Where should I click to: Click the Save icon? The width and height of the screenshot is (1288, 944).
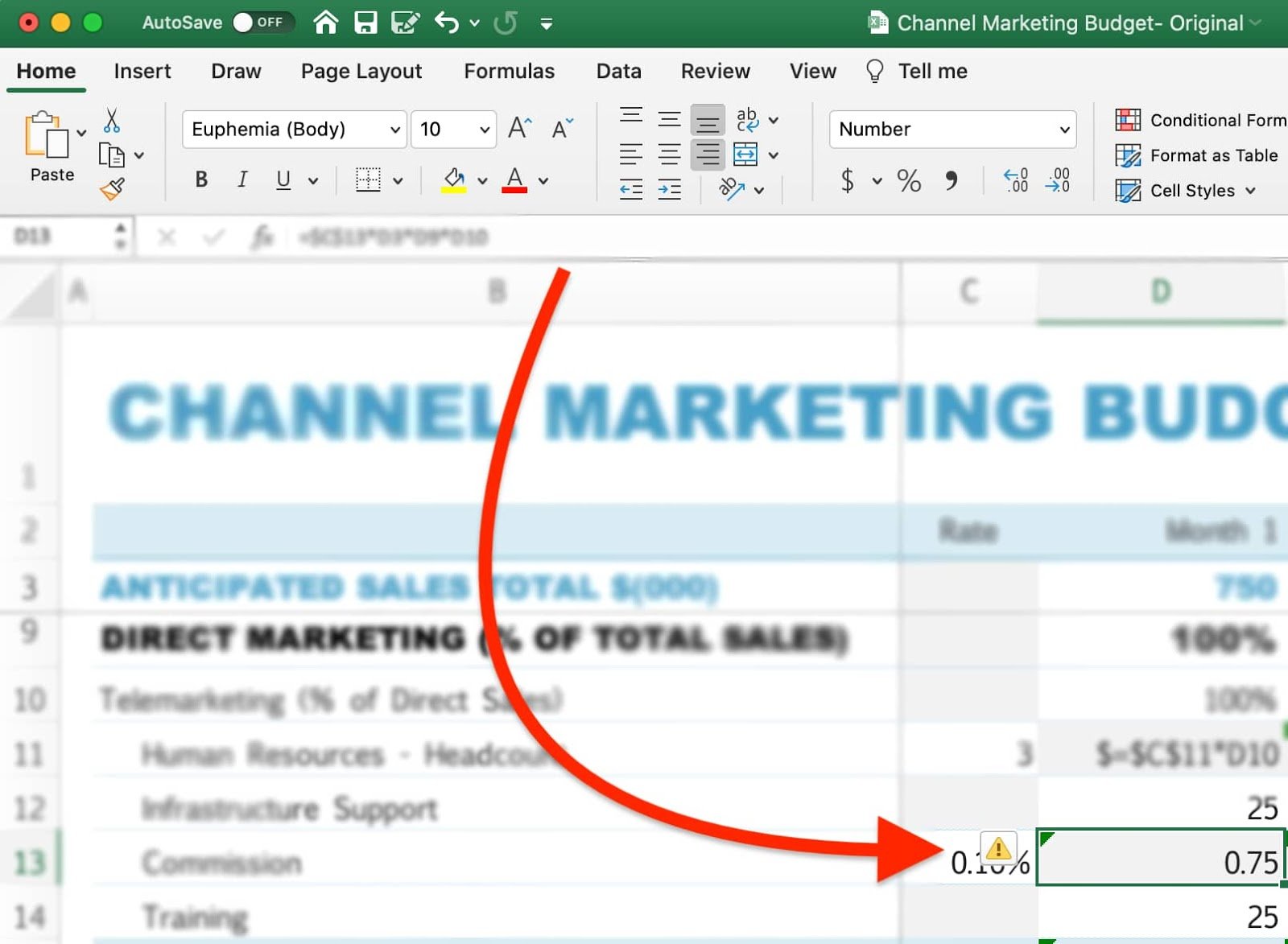point(366,23)
